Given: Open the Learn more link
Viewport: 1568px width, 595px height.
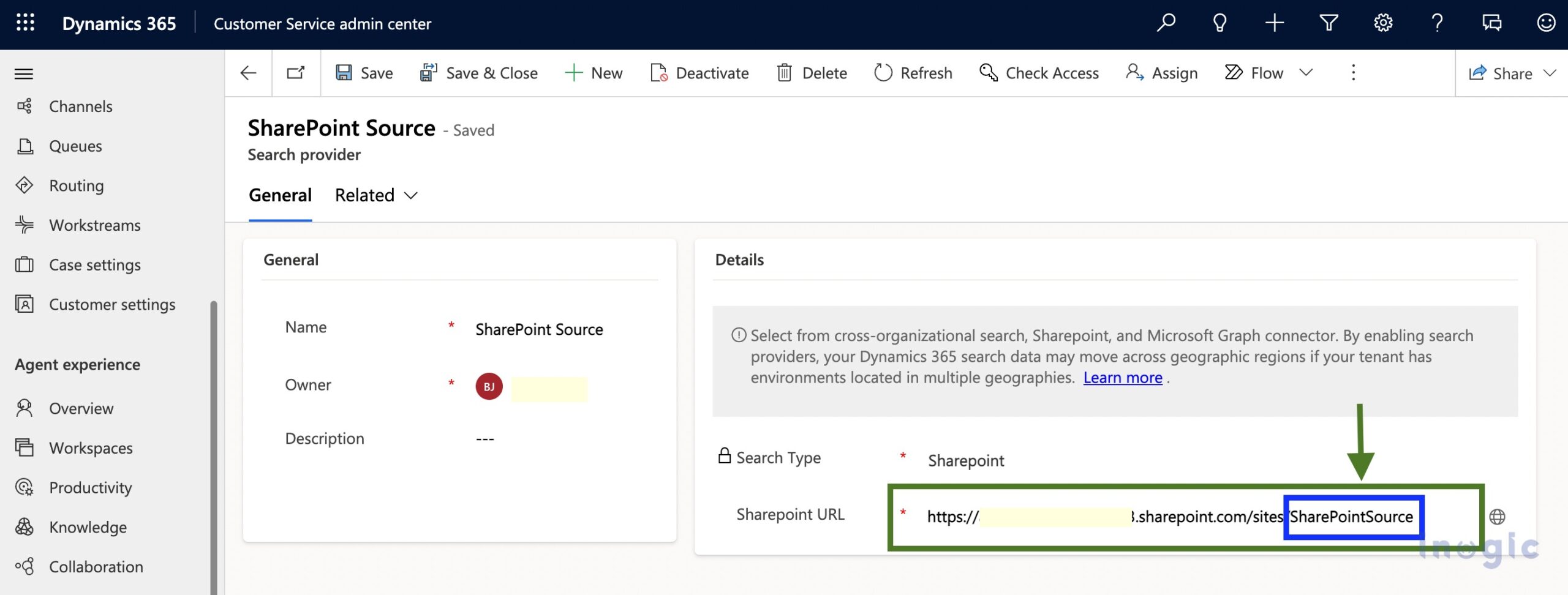Looking at the screenshot, I should tap(1122, 378).
